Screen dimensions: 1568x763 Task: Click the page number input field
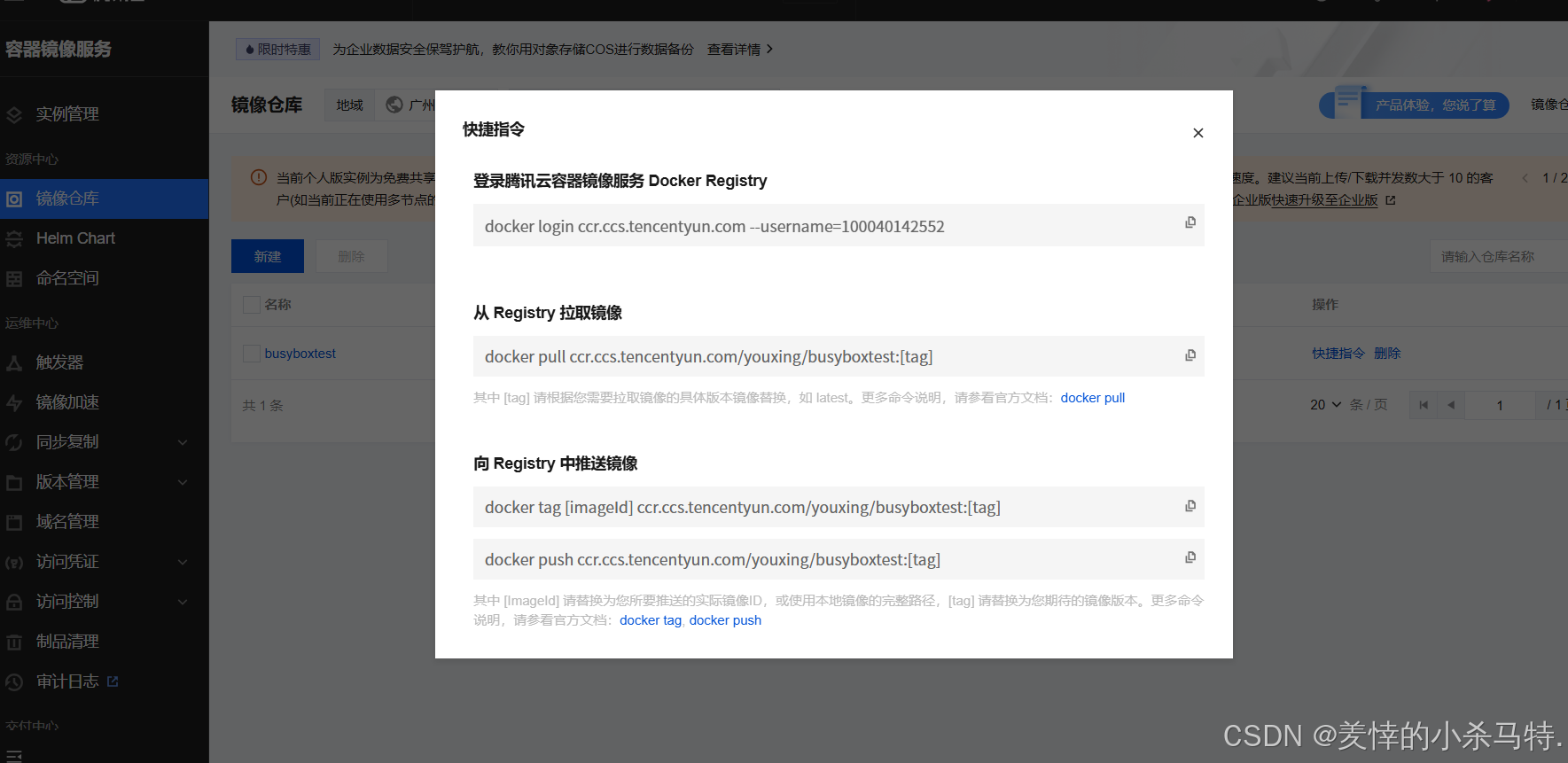(1500, 405)
